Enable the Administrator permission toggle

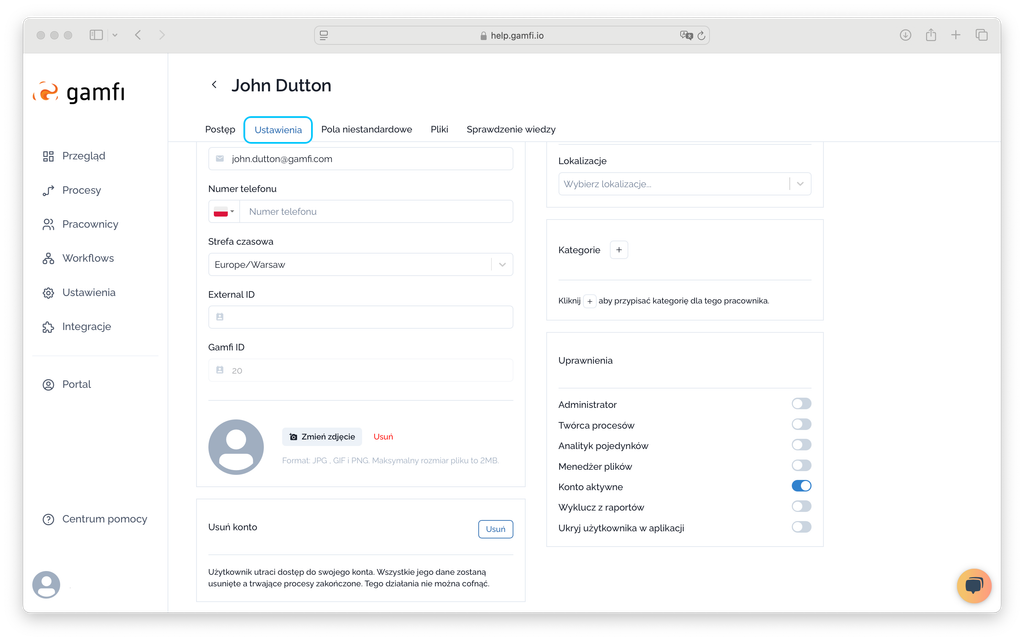click(x=800, y=404)
